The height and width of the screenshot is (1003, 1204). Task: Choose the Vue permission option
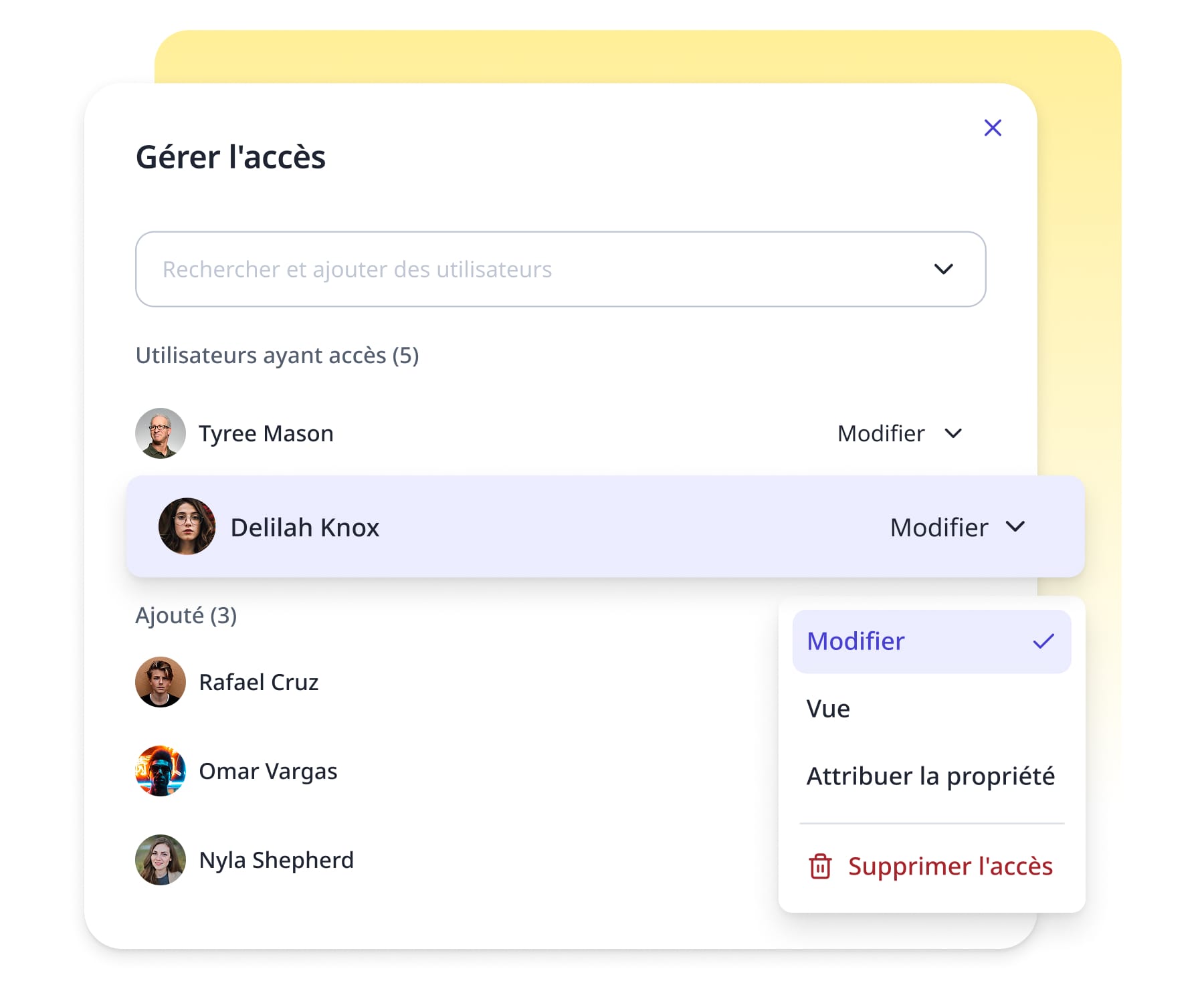pos(828,709)
